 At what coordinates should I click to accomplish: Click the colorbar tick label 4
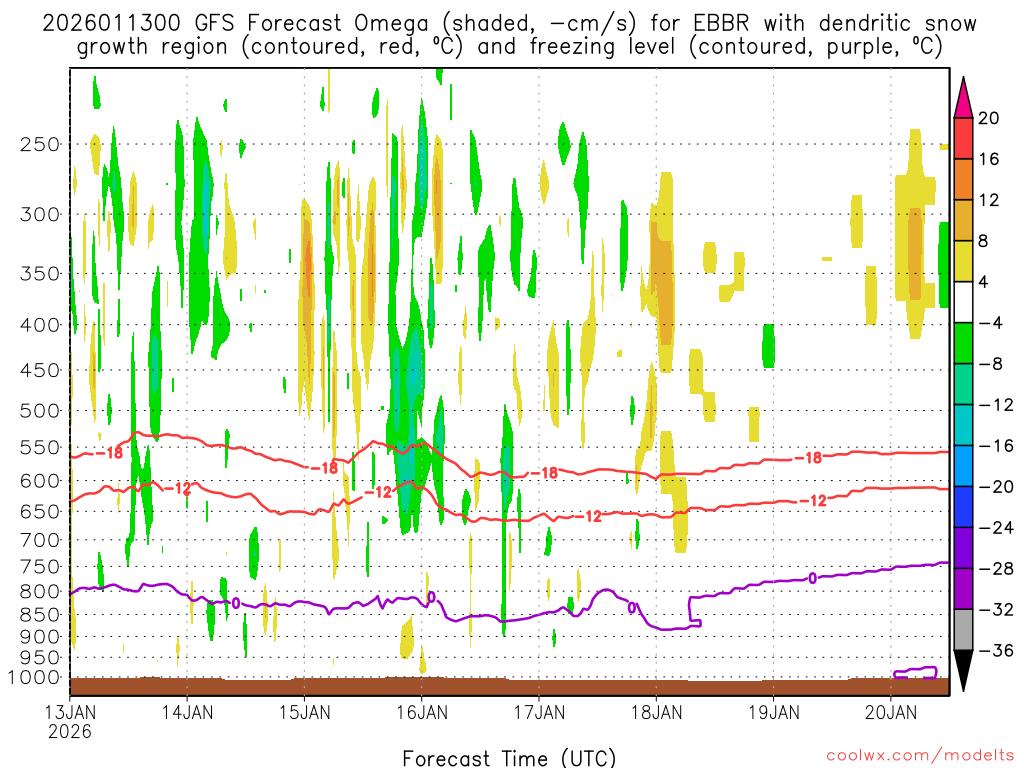point(983,283)
